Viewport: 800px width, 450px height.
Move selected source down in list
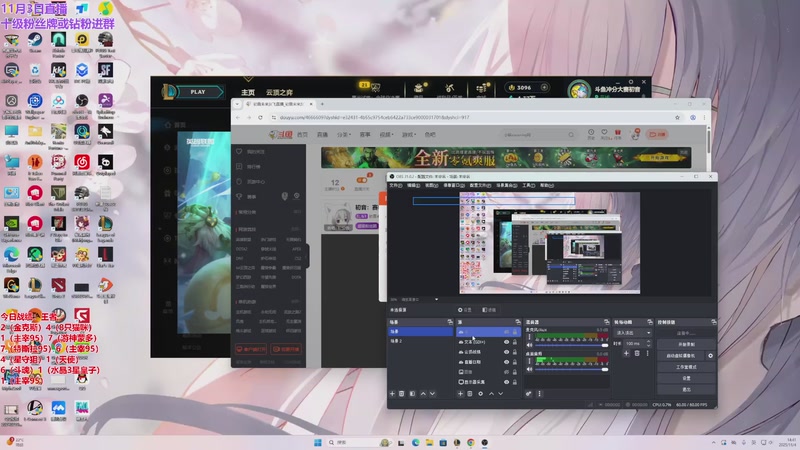(501, 394)
